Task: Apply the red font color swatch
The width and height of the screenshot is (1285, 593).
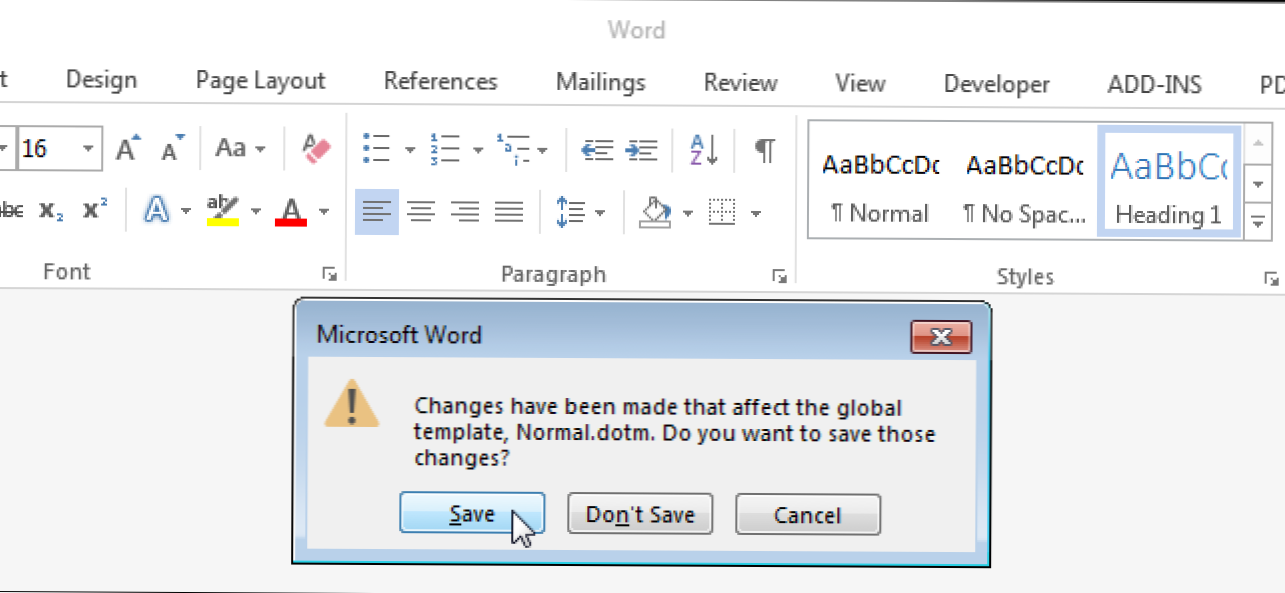Action: coord(291,211)
